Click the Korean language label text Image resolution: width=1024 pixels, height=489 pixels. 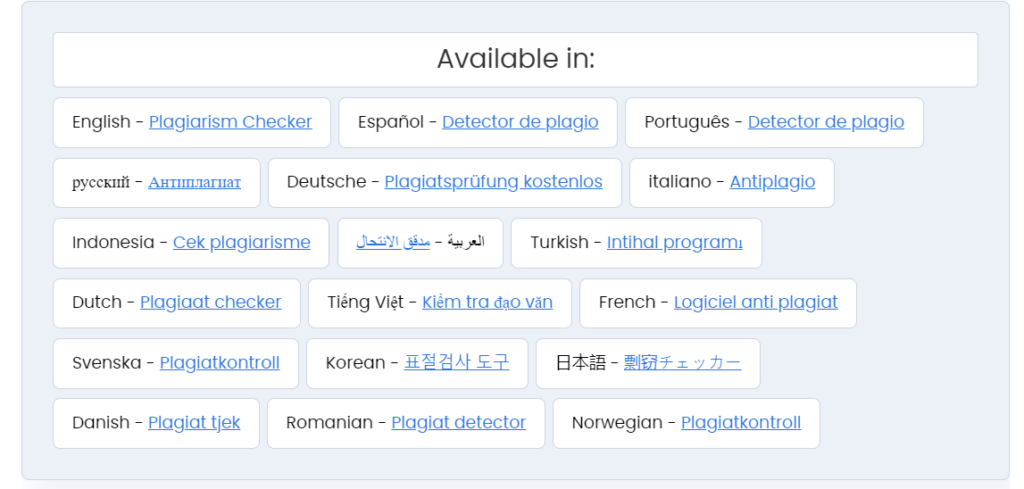(x=355, y=362)
